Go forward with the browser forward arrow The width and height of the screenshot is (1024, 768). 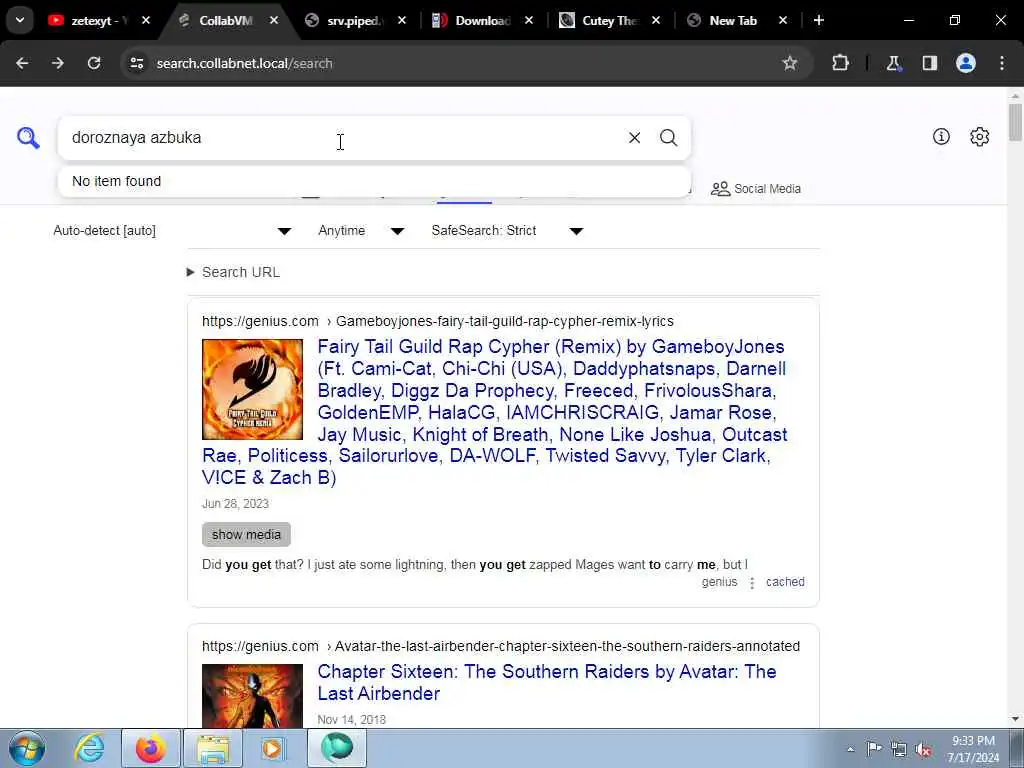point(58,63)
